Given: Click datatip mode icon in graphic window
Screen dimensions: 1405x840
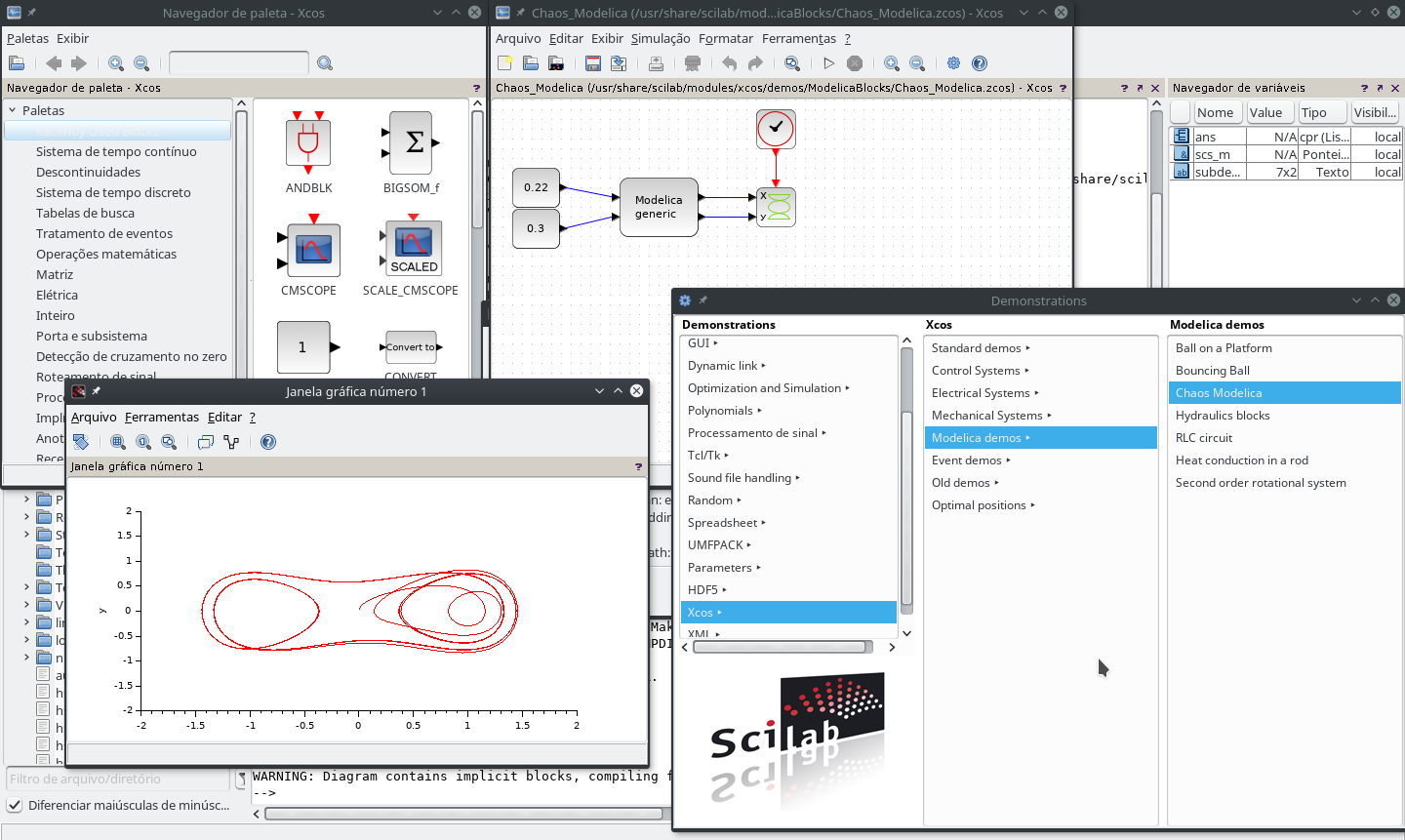Looking at the screenshot, I should coord(231,442).
